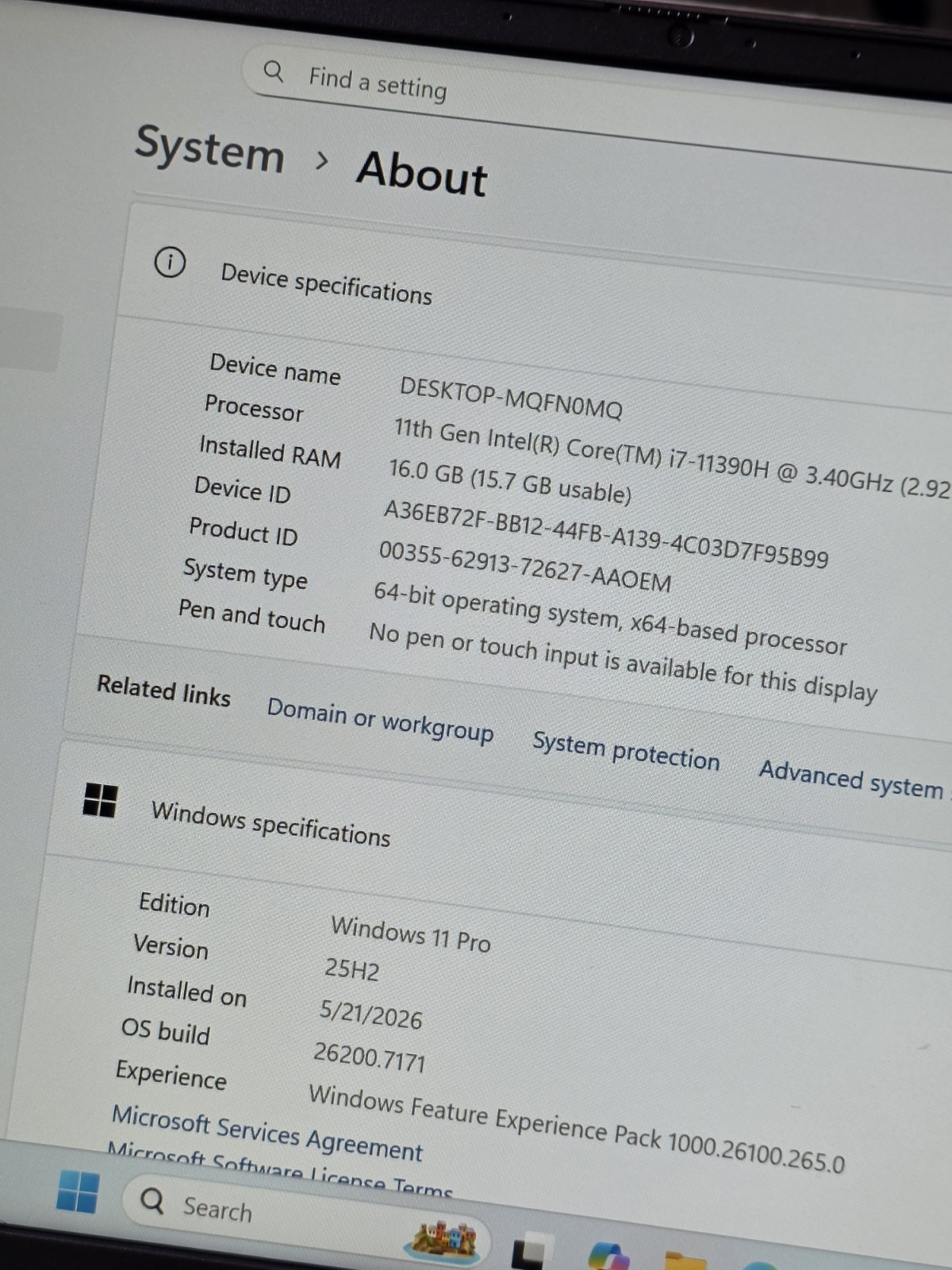The height and width of the screenshot is (1270, 952).
Task: Click the Product ID label
Action: pos(244,531)
